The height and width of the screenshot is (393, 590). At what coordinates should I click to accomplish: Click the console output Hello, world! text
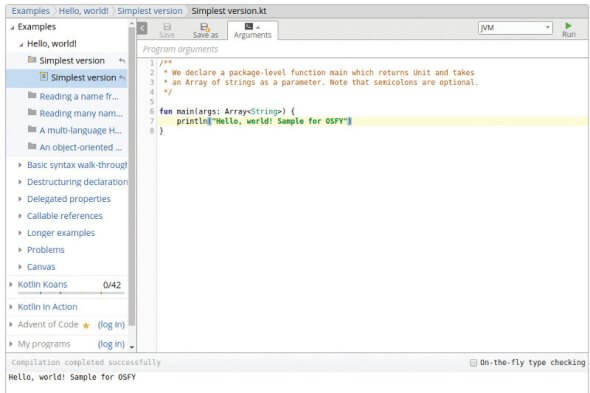pos(72,377)
